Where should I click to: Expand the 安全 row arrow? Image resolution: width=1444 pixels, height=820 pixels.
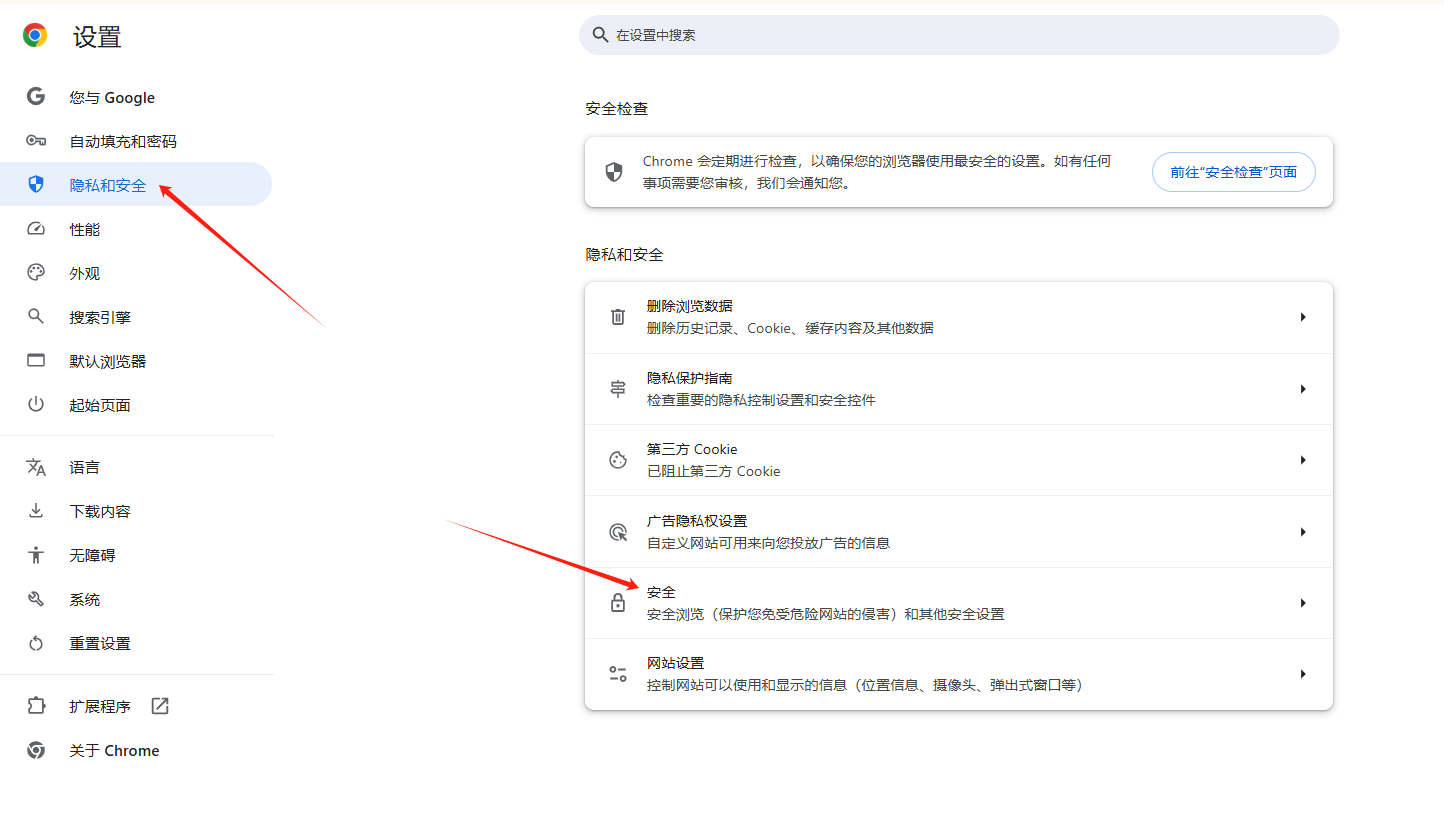pyautogui.click(x=1303, y=603)
